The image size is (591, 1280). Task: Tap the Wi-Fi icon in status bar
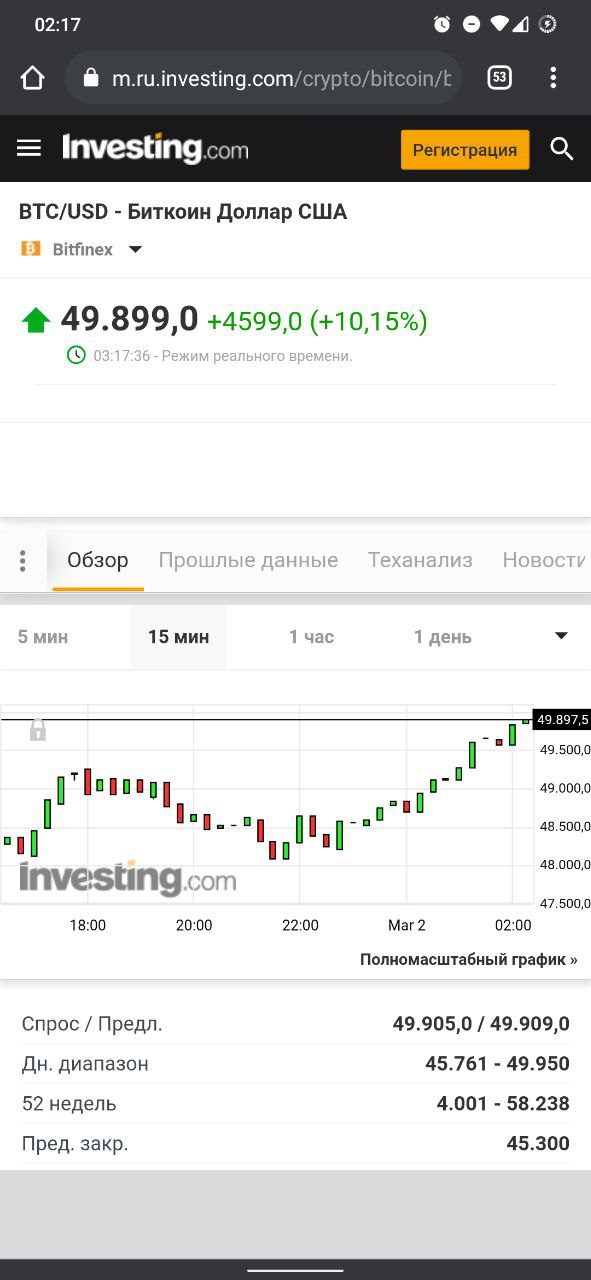(499, 24)
